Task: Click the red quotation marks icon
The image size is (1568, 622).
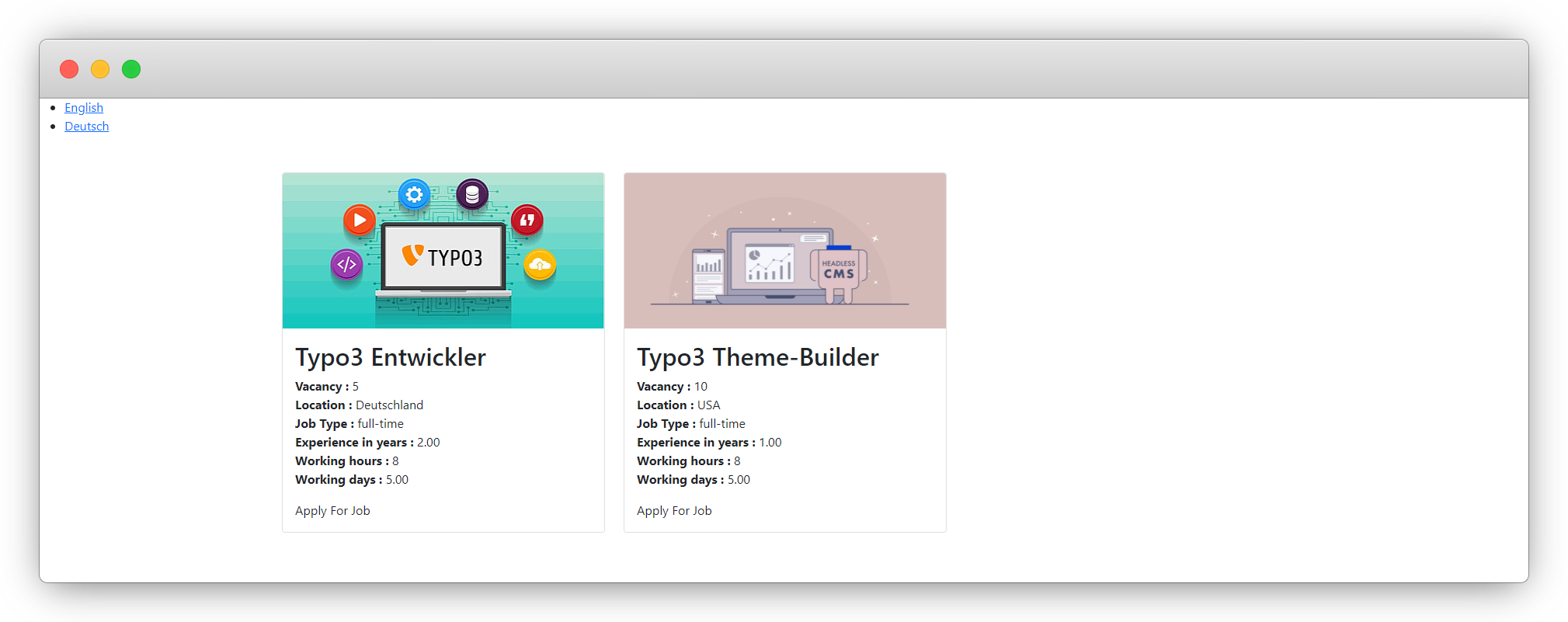Action: click(527, 221)
